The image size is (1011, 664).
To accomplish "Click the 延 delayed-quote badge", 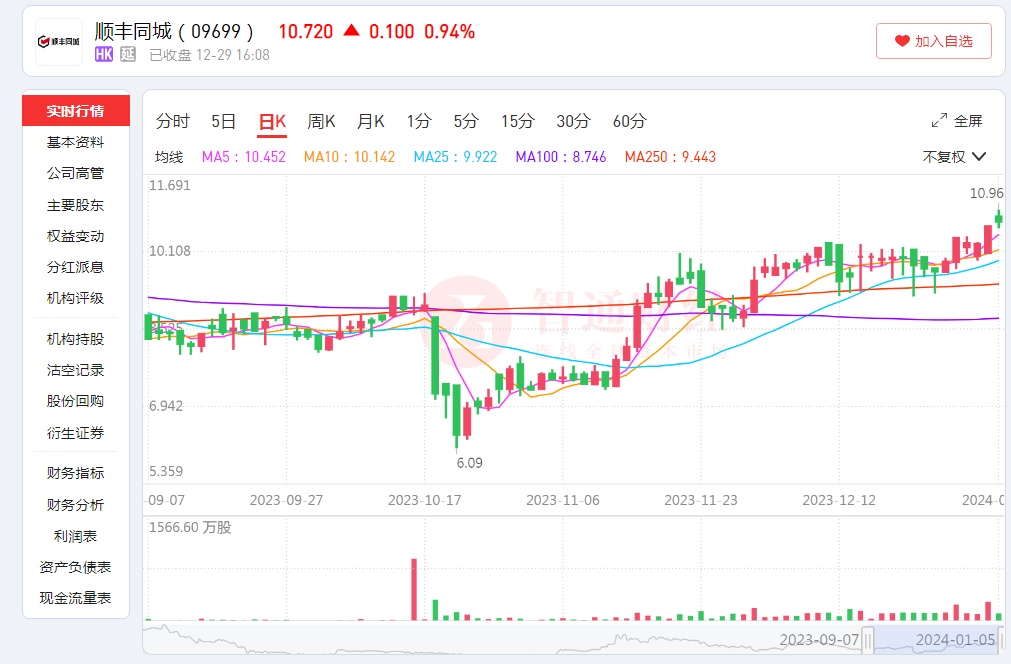I will click(x=127, y=55).
